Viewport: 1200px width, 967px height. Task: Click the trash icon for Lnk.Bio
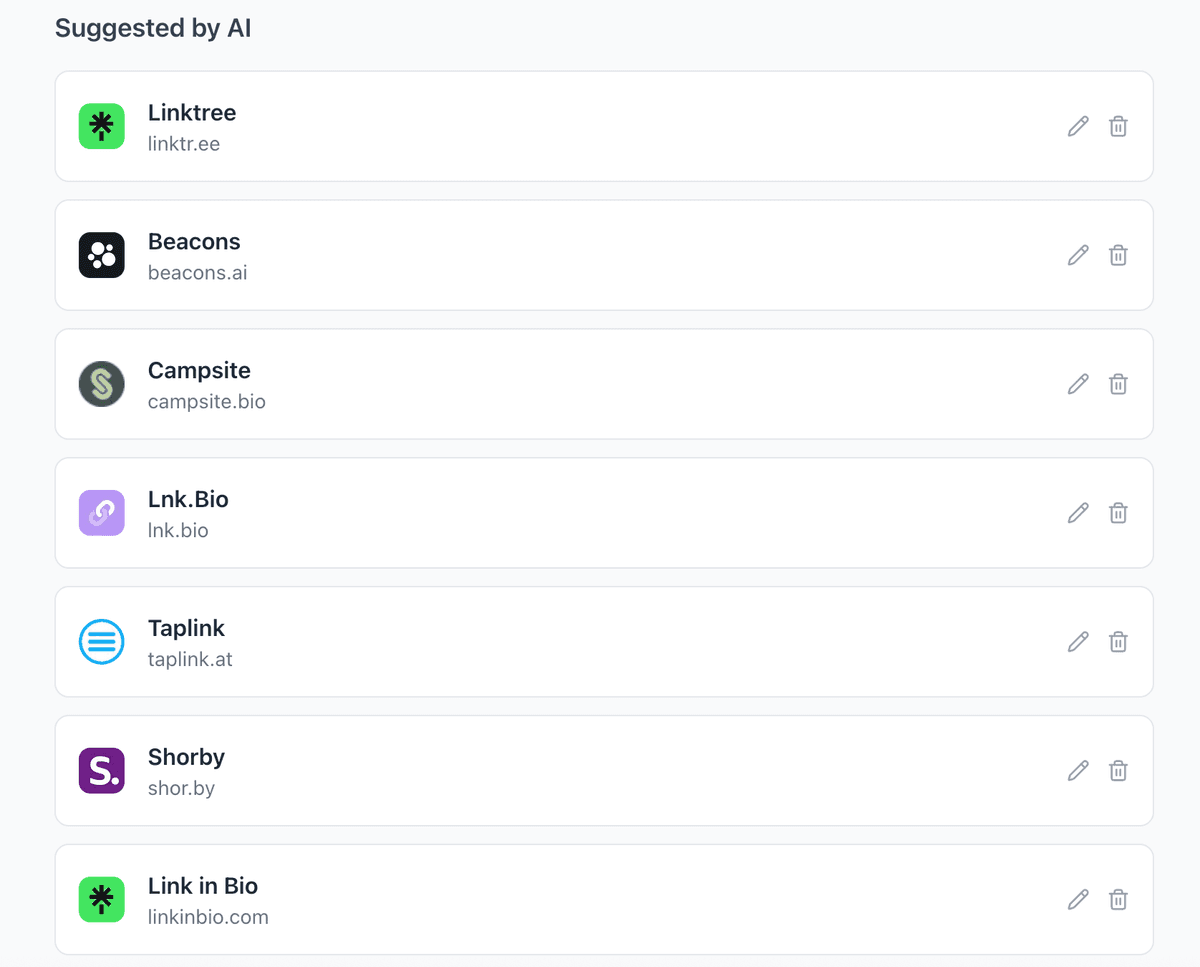(1118, 513)
